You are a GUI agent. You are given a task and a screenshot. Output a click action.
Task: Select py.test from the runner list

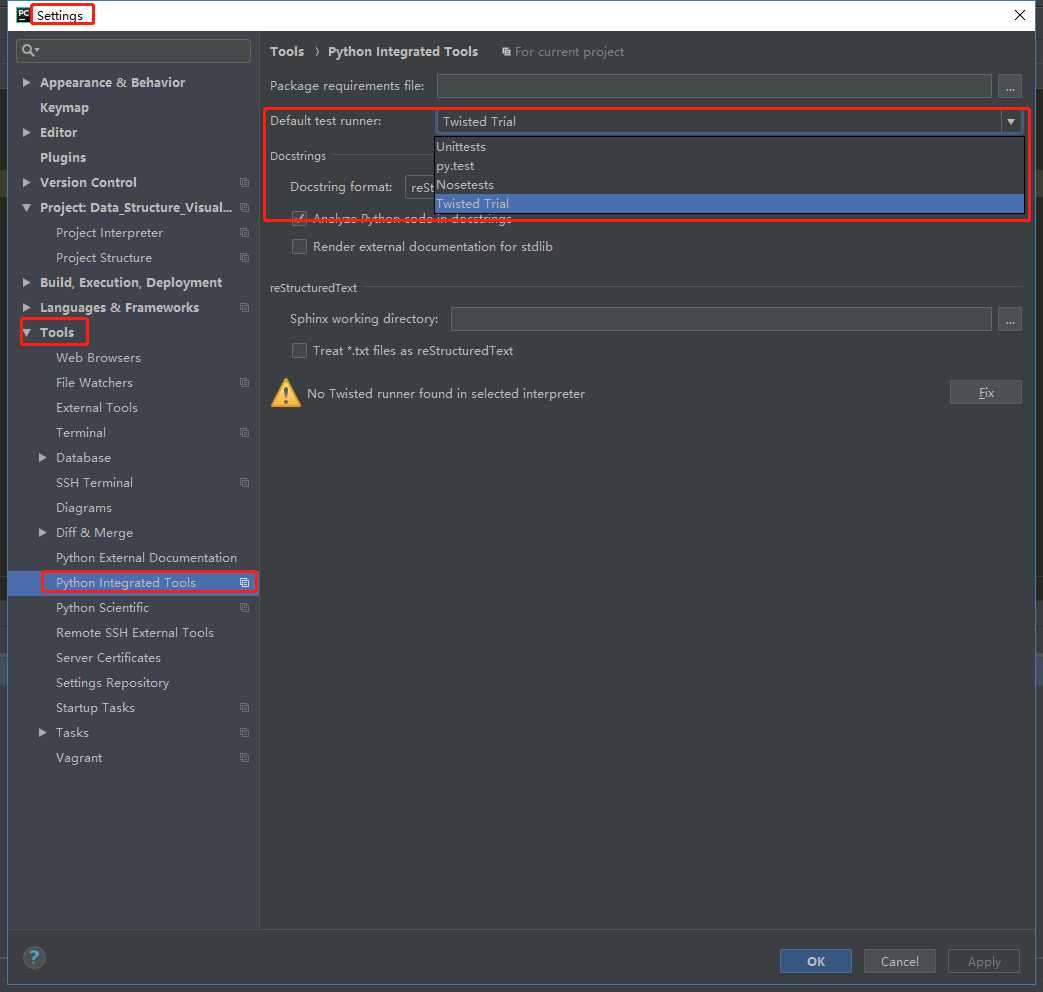tap(729, 166)
